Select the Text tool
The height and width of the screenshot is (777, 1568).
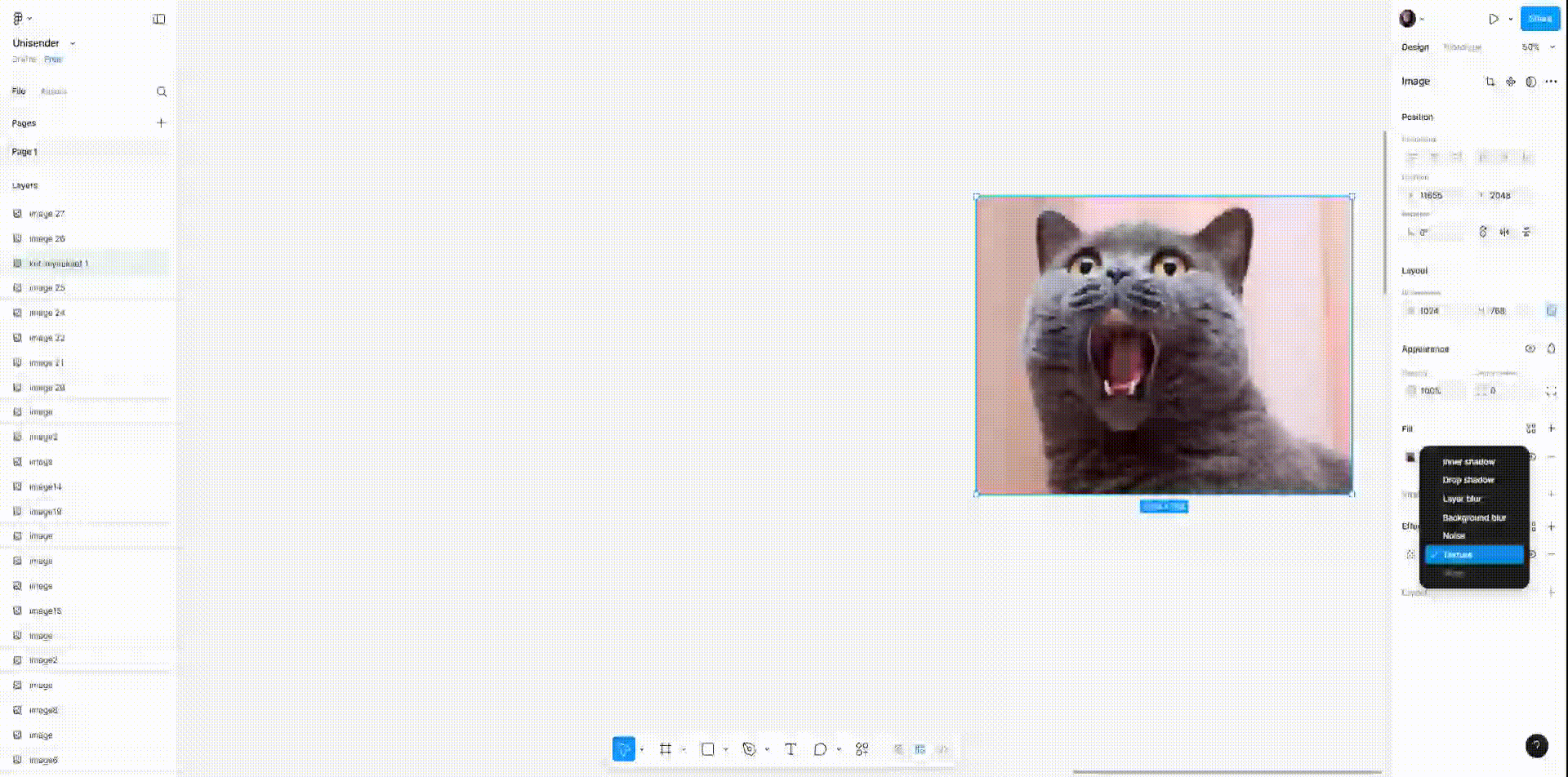point(791,749)
